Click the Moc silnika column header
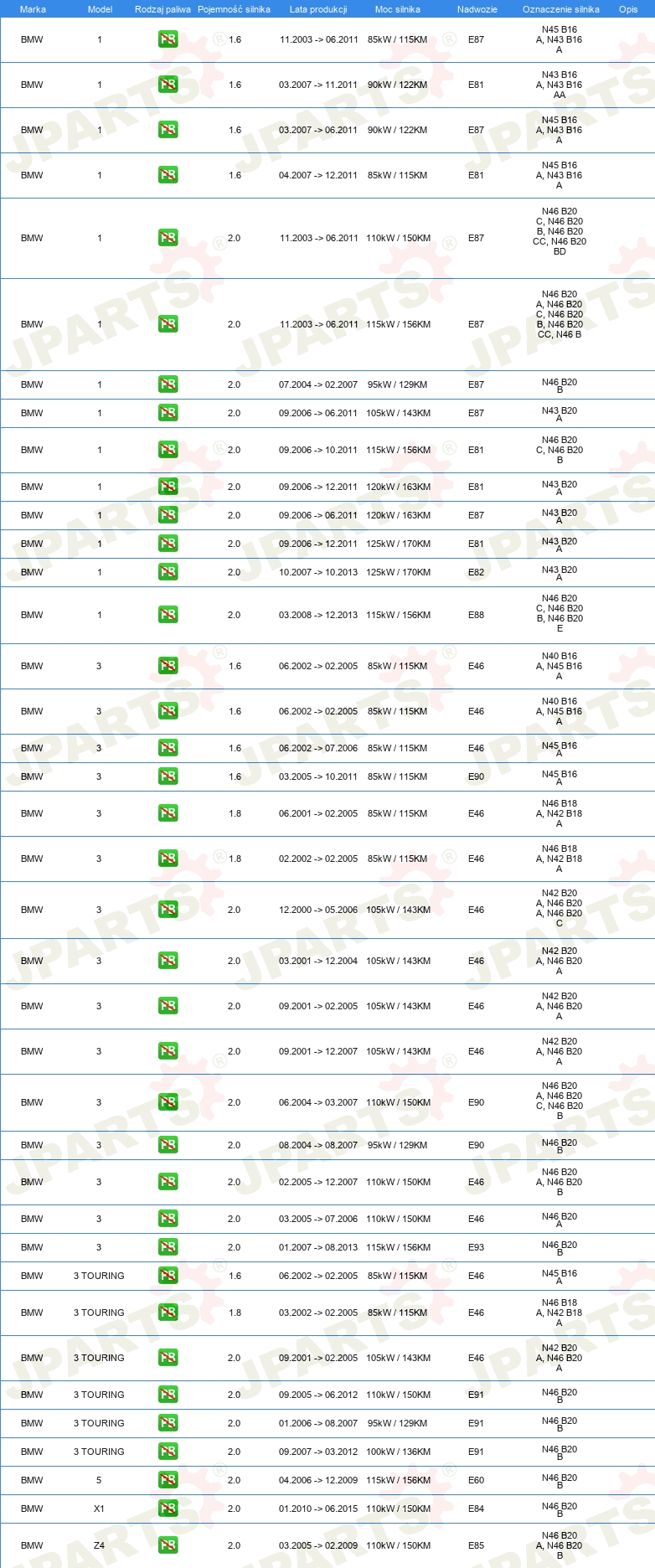This screenshot has width=655, height=1568. click(398, 9)
